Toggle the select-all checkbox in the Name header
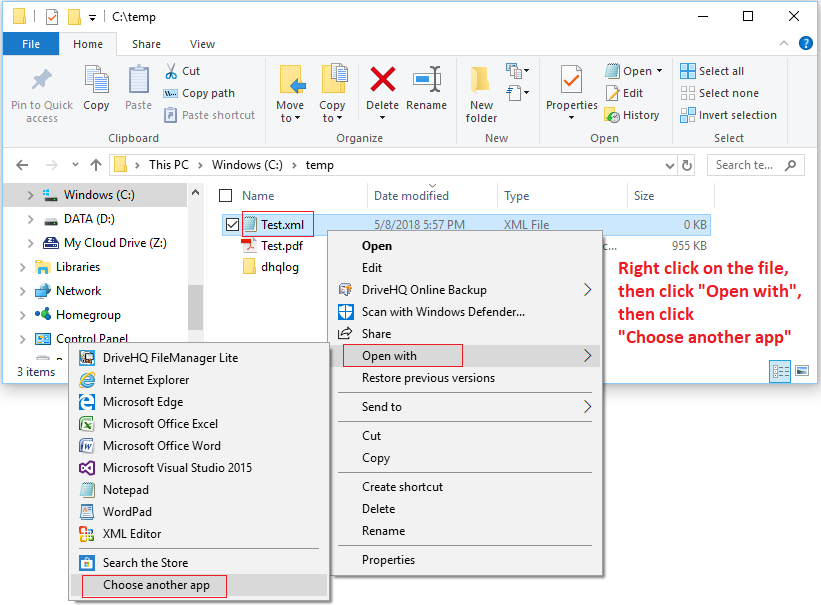 pos(225,196)
